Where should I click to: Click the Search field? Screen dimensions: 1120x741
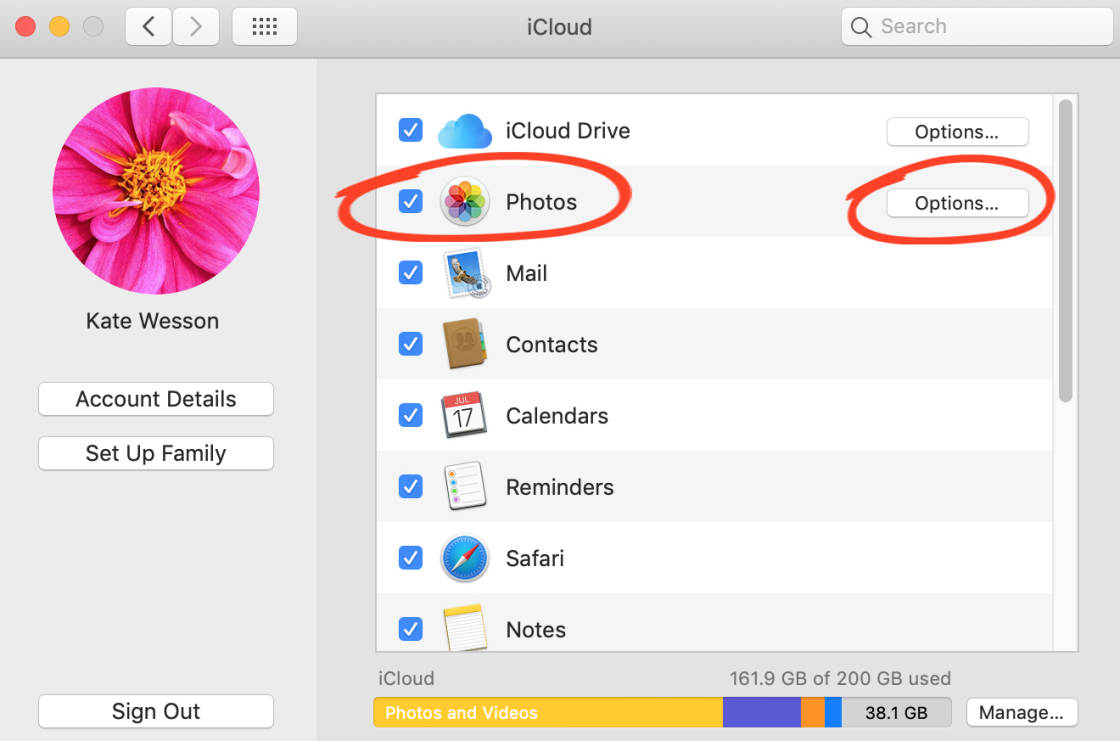coord(977,27)
